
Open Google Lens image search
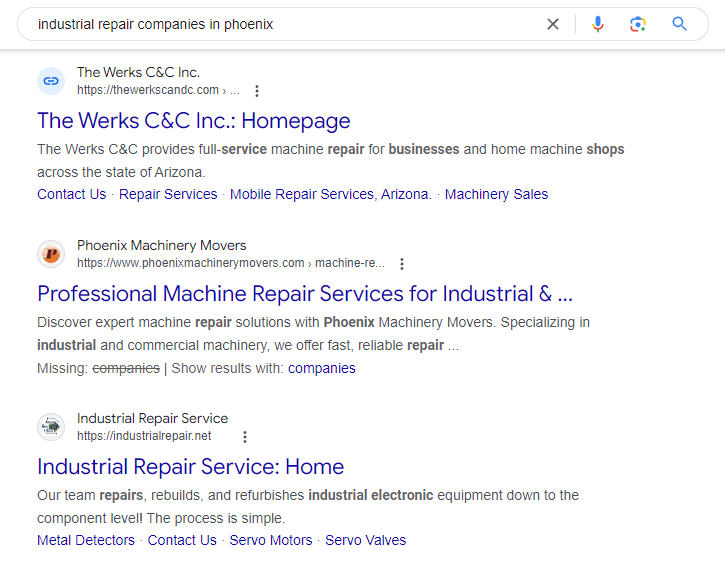tap(637, 24)
